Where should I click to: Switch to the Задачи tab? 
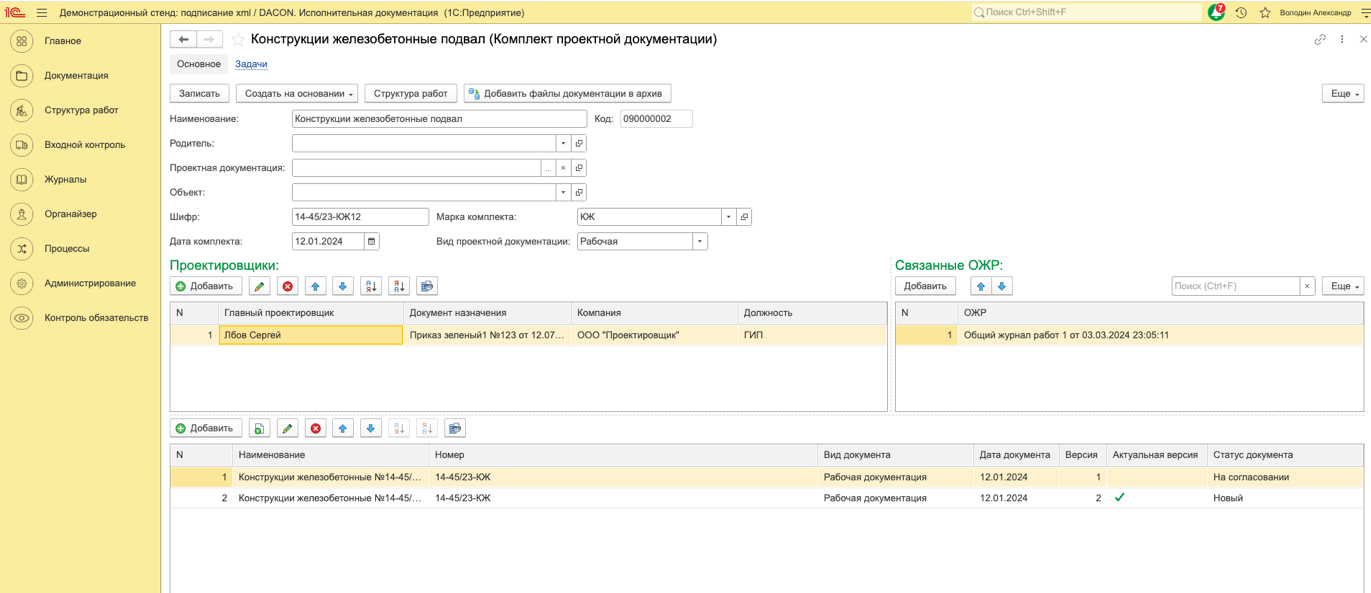pos(251,64)
